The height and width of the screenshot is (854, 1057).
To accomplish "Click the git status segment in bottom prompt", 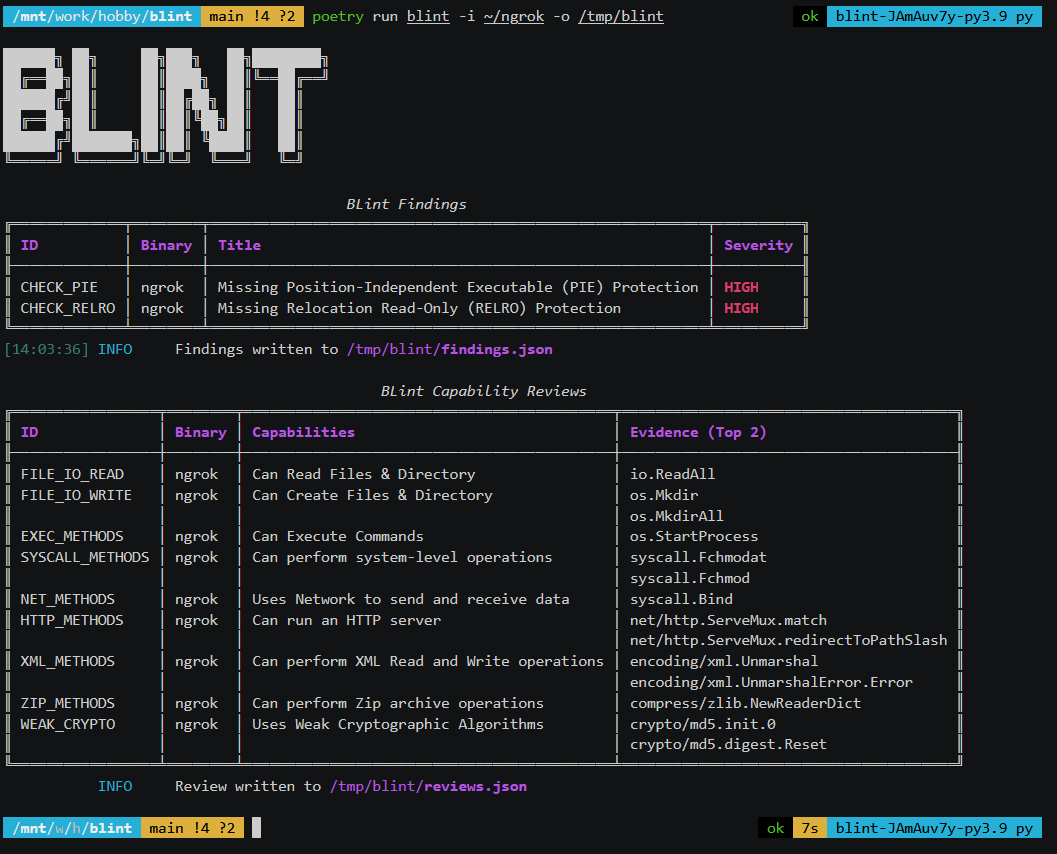I will tap(190, 828).
